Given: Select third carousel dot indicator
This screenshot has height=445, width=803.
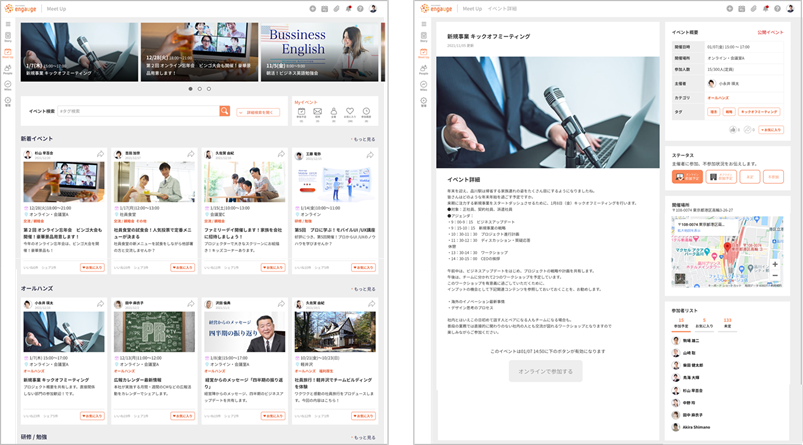Looking at the screenshot, I should pos(208,89).
